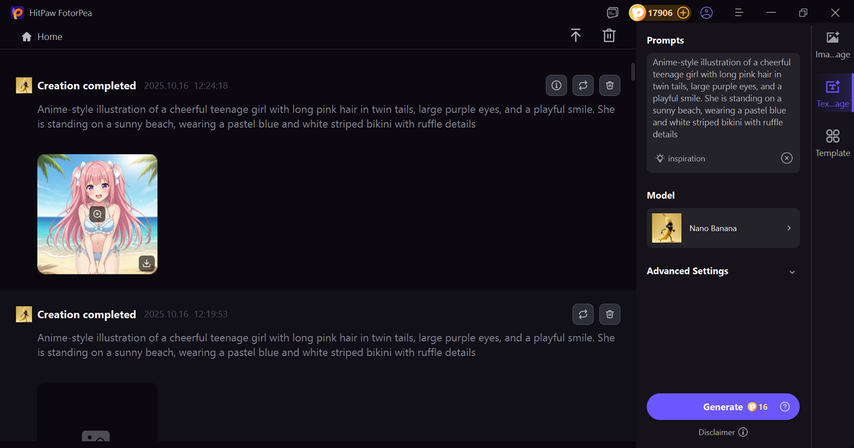Image resolution: width=854 pixels, height=448 pixels.
Task: Click the first Creation completed heading
Action: (87, 85)
